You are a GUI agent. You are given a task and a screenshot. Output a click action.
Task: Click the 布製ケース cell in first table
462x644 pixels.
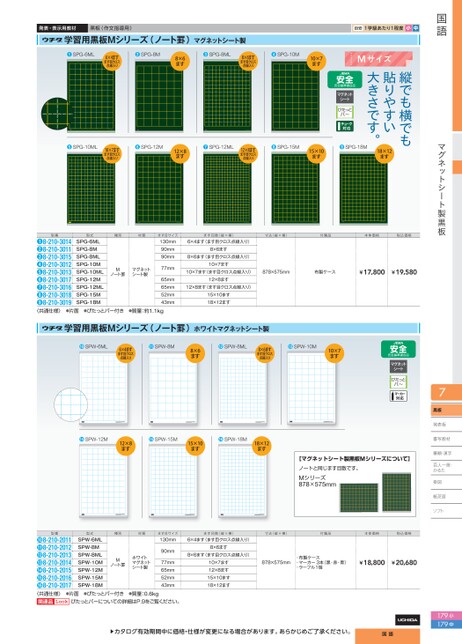[325, 272]
